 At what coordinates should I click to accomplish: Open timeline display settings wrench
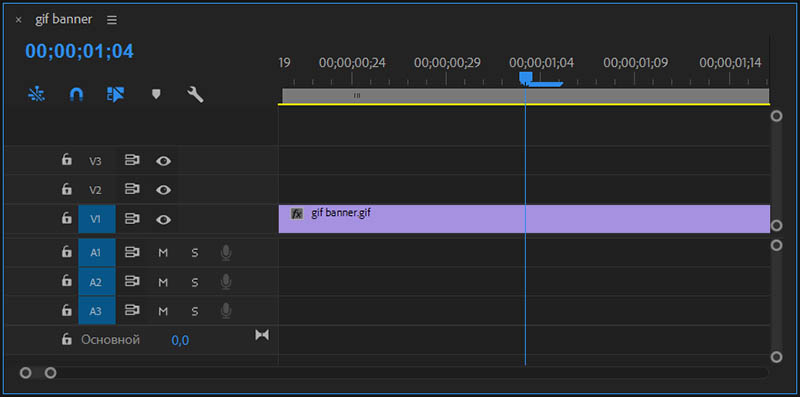195,94
